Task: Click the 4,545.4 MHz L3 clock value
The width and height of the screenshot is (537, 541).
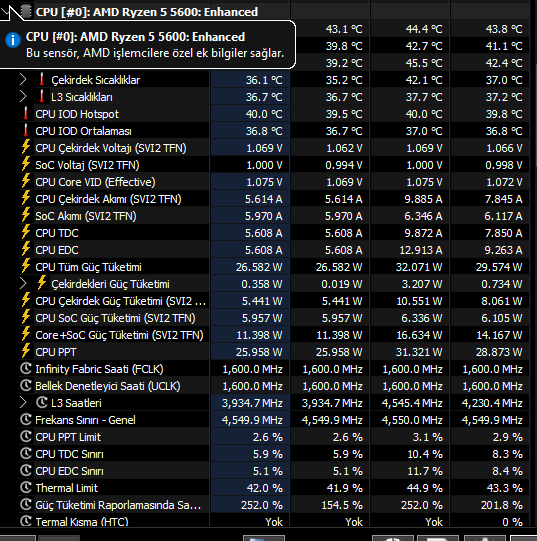Action: (x=412, y=403)
